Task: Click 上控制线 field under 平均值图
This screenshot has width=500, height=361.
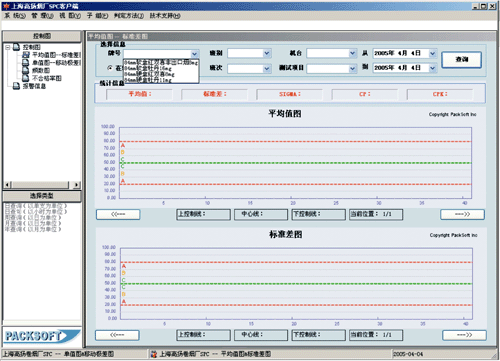Action: click(x=203, y=214)
